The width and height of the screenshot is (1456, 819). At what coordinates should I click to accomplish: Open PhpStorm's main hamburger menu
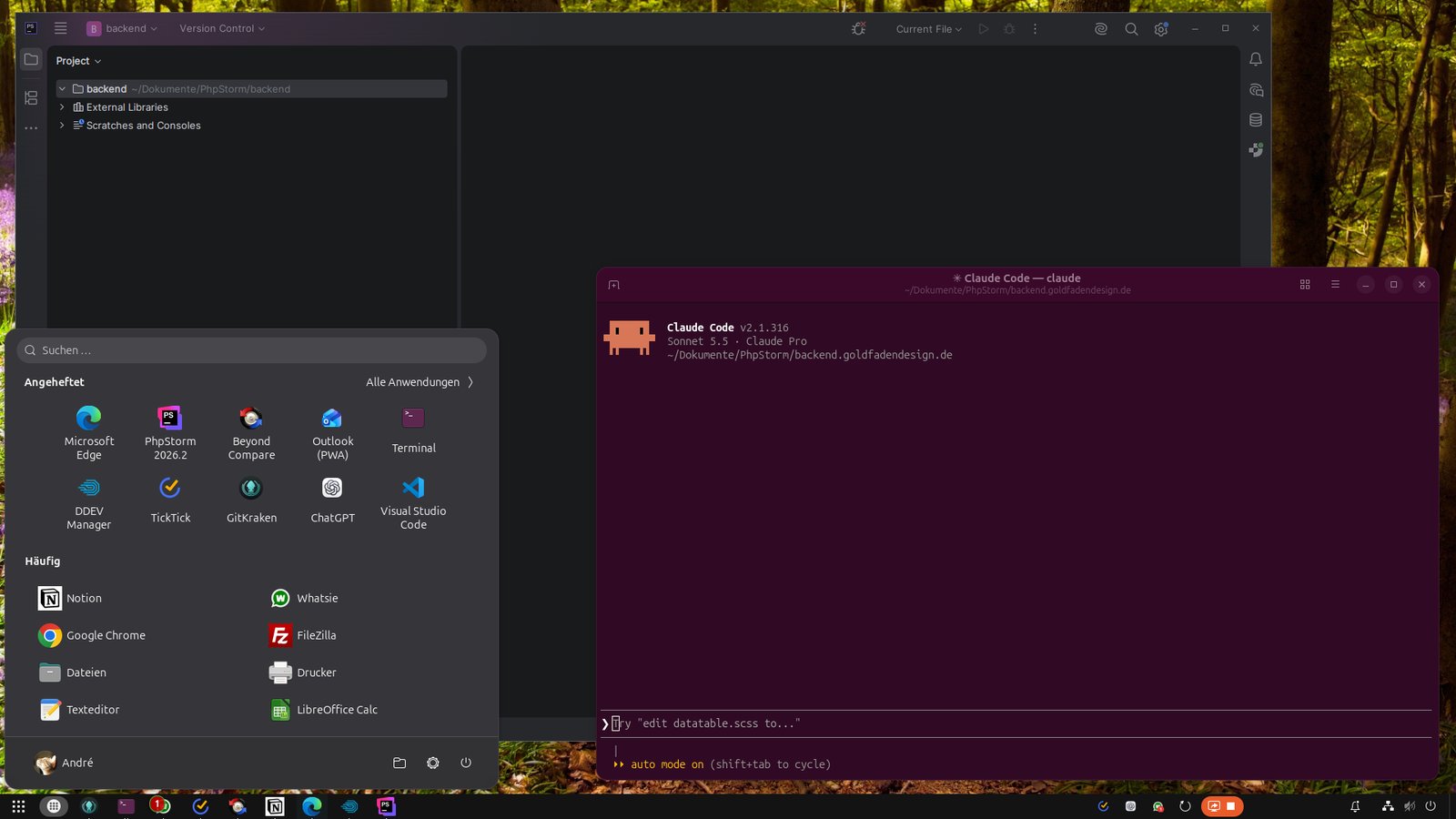pyautogui.click(x=61, y=28)
